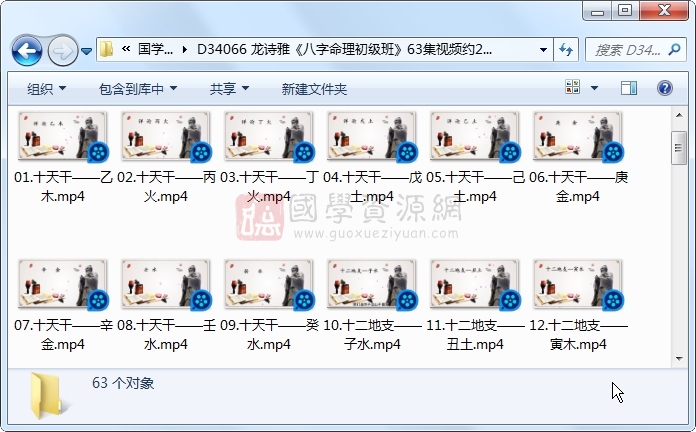Viewport: 696px width, 432px height.
Task: Select thumbnail of 11.十二地支——丑土.mp4
Action: click(475, 285)
